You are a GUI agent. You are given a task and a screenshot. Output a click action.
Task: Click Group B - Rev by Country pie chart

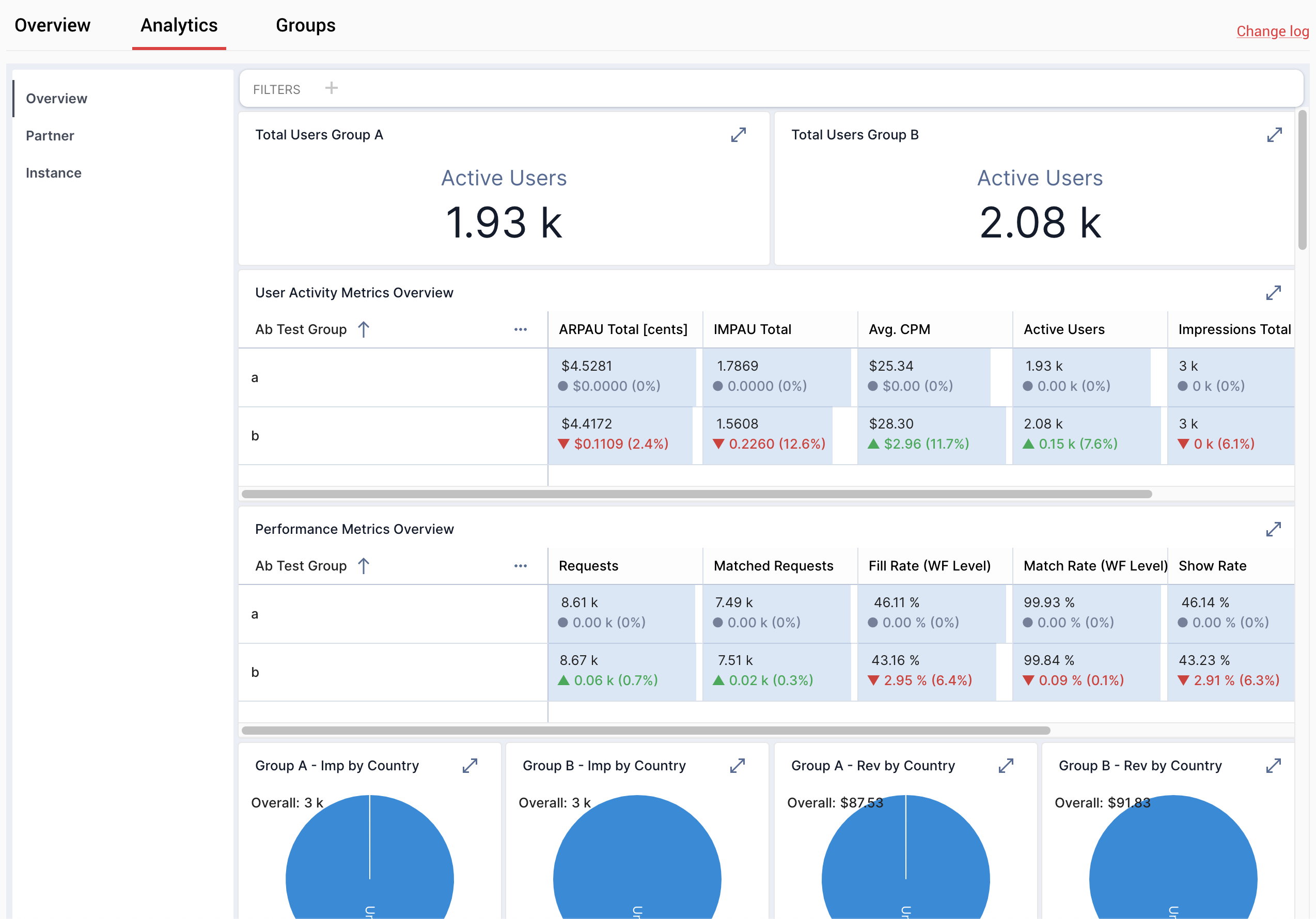(1173, 857)
